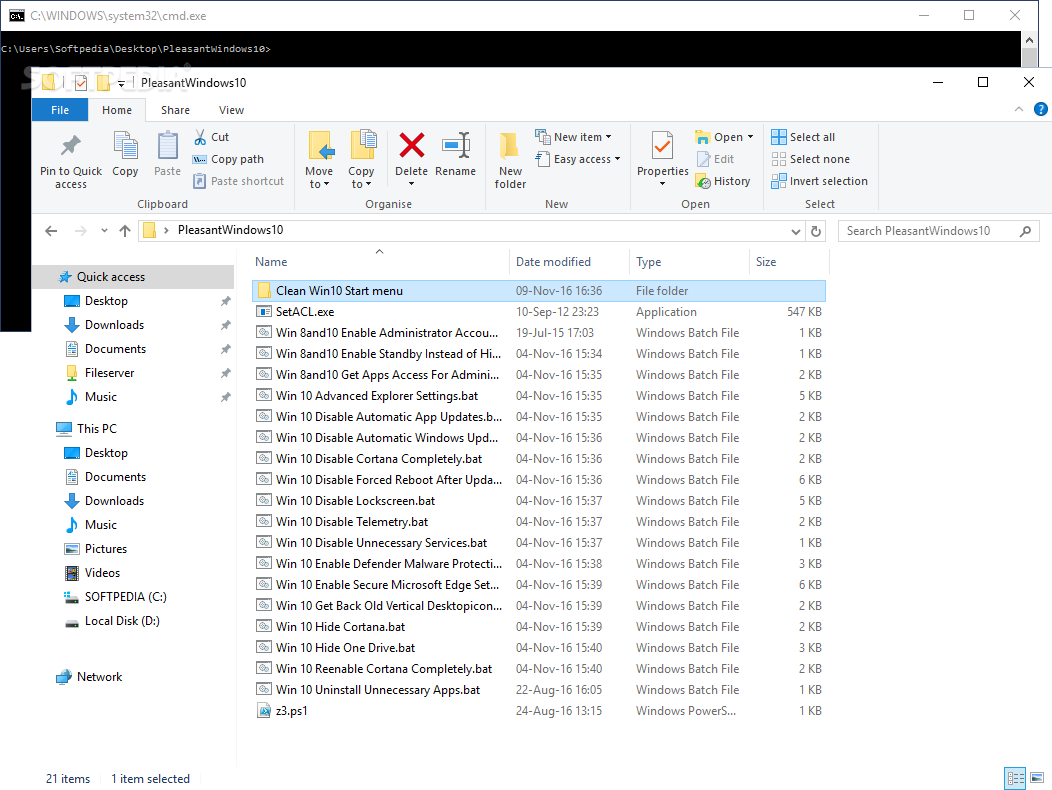This screenshot has width=1052, height=790.
Task: Click quick access toolbar Properties icon
Action: tap(81, 83)
